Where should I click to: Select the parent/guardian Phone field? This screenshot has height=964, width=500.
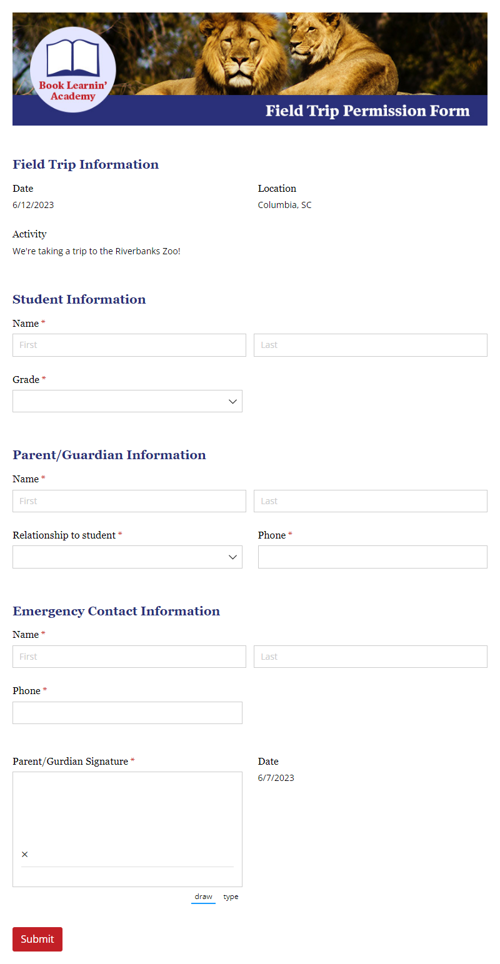pyautogui.click(x=373, y=557)
